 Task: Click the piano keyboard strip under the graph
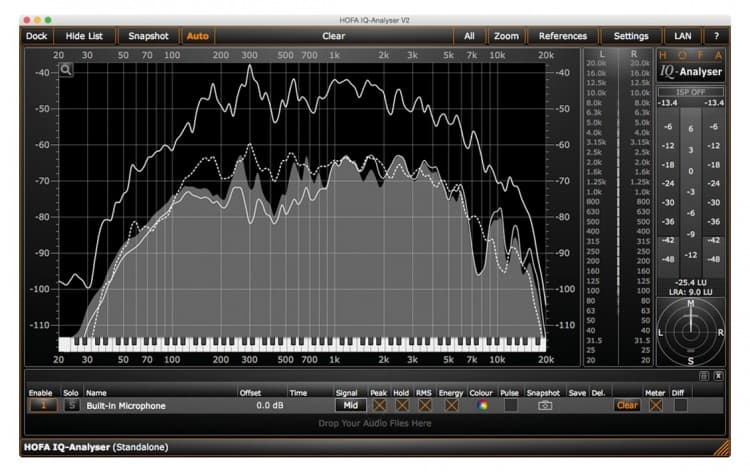302,344
